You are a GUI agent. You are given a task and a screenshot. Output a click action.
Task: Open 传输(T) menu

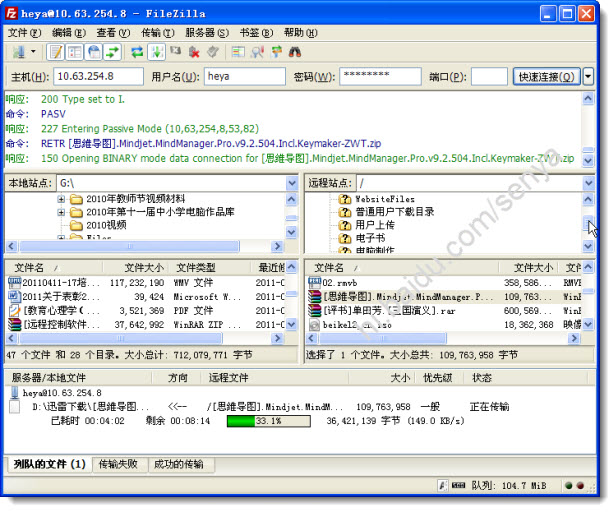click(x=158, y=33)
